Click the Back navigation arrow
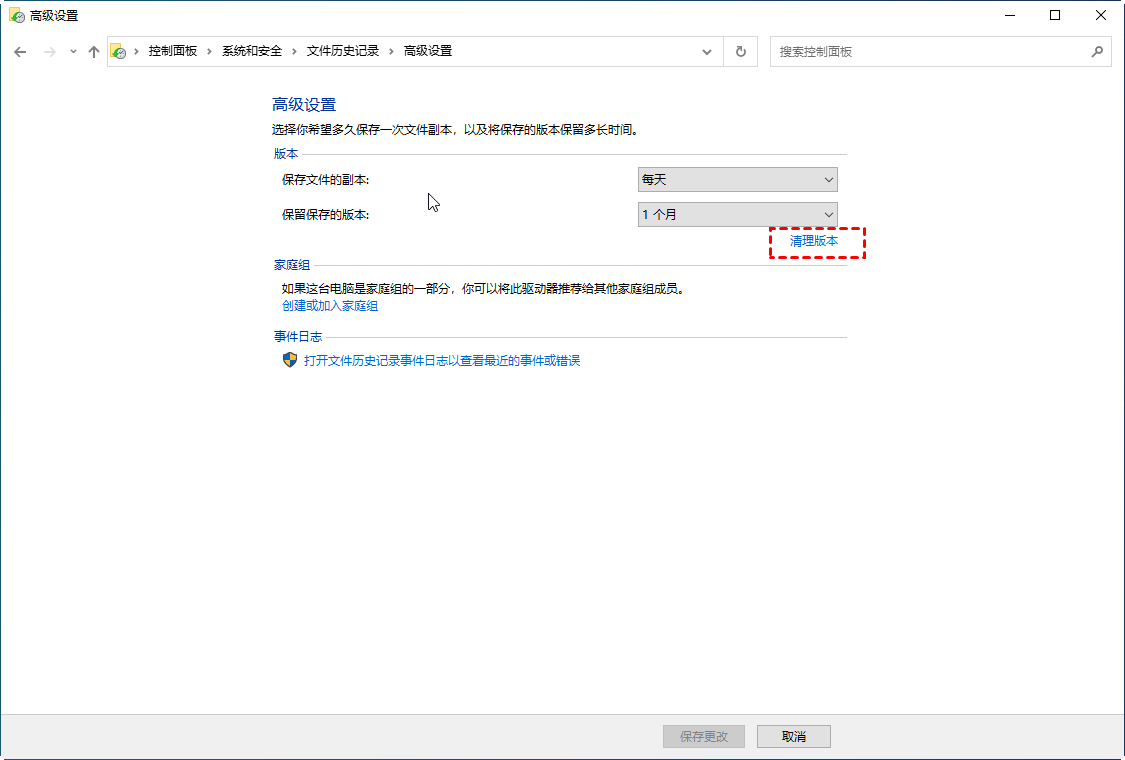The height and width of the screenshot is (760, 1125). (x=21, y=52)
